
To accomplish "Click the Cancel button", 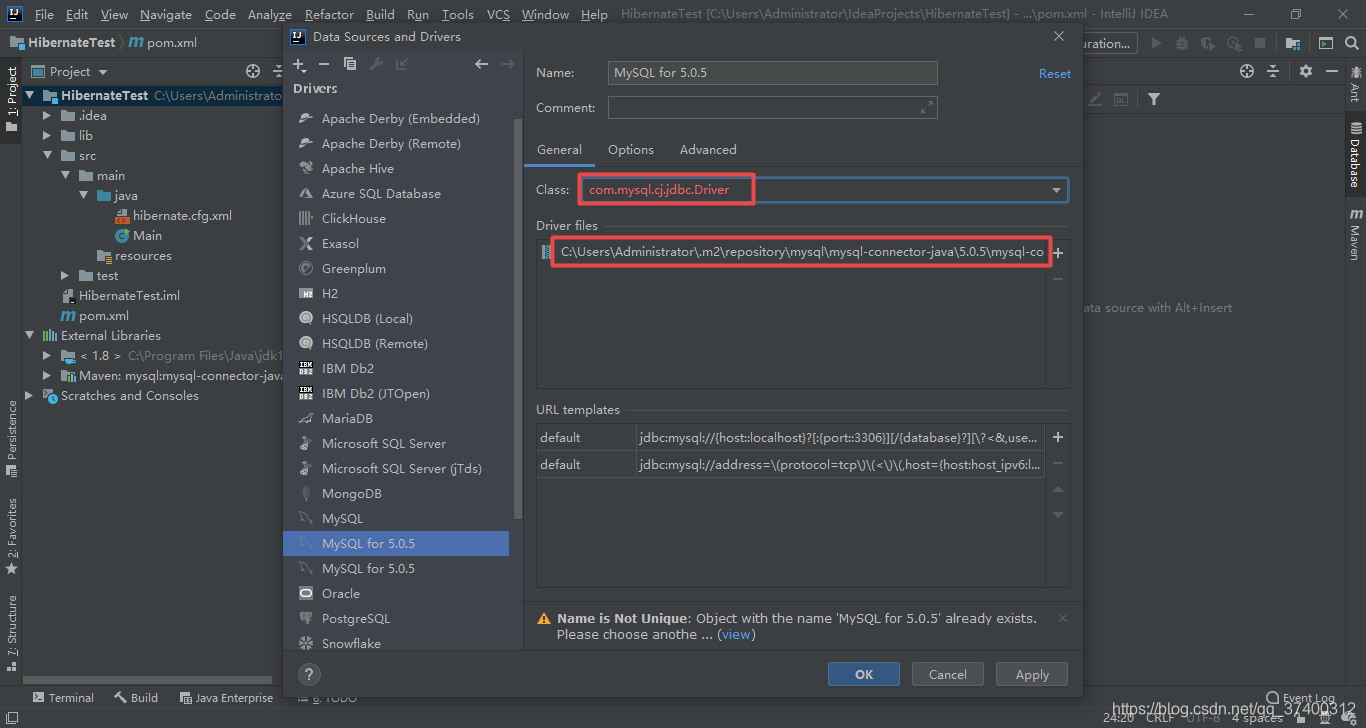I will (x=948, y=674).
